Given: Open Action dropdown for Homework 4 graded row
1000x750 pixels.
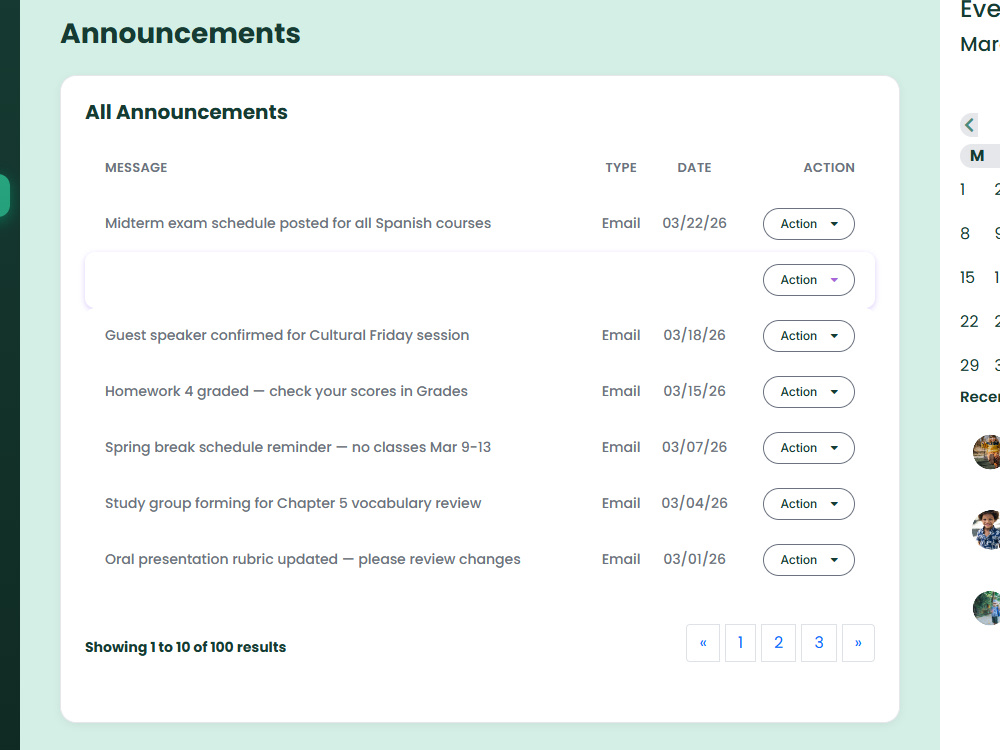Looking at the screenshot, I should [x=809, y=392].
